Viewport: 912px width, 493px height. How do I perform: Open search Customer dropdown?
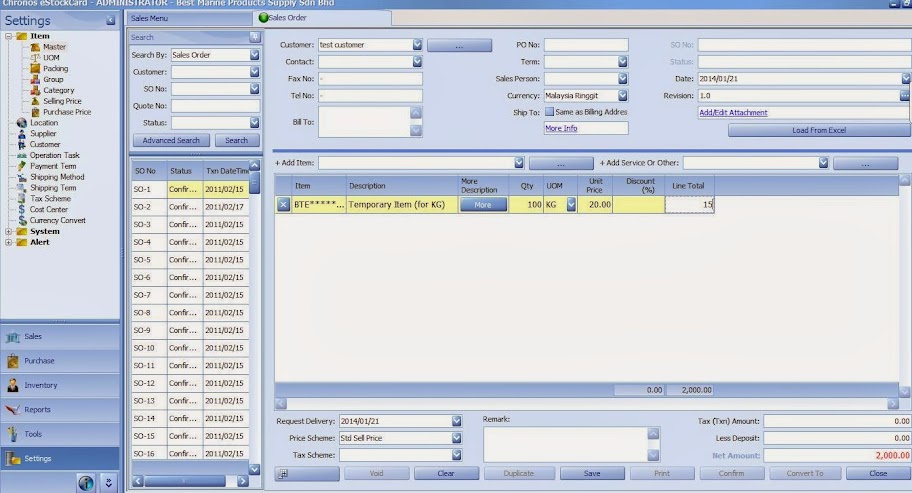click(255, 72)
